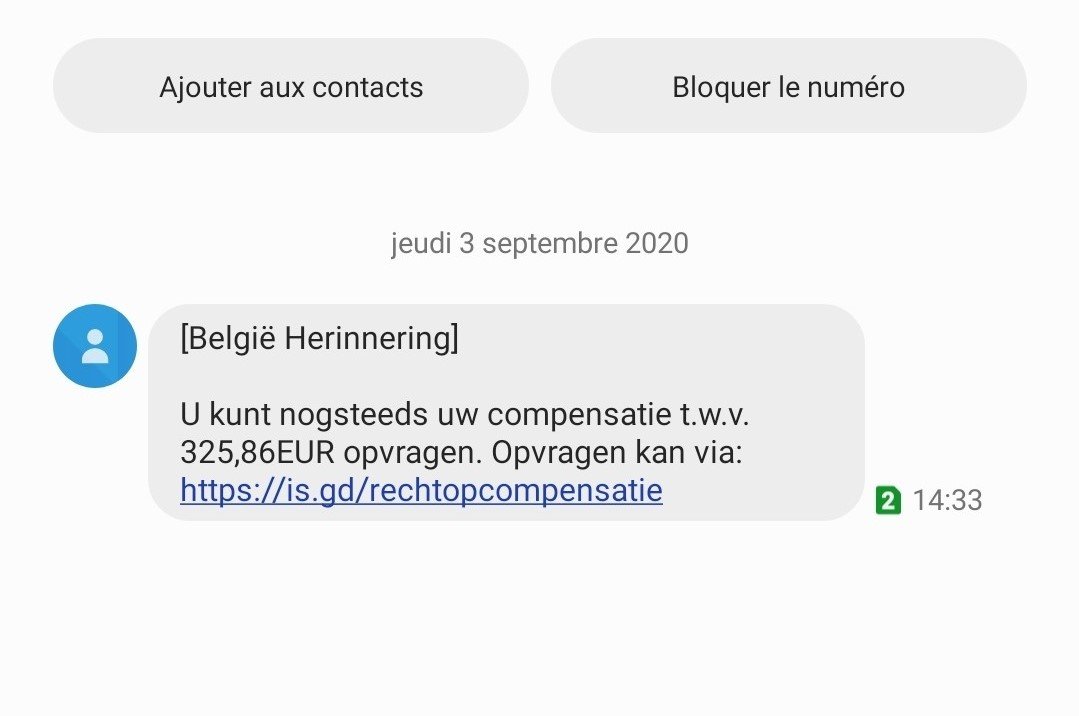Screen dimensions: 1079x716
Task: Click the word opvragen after 325,86EUR
Action: pyautogui.click(x=410, y=452)
